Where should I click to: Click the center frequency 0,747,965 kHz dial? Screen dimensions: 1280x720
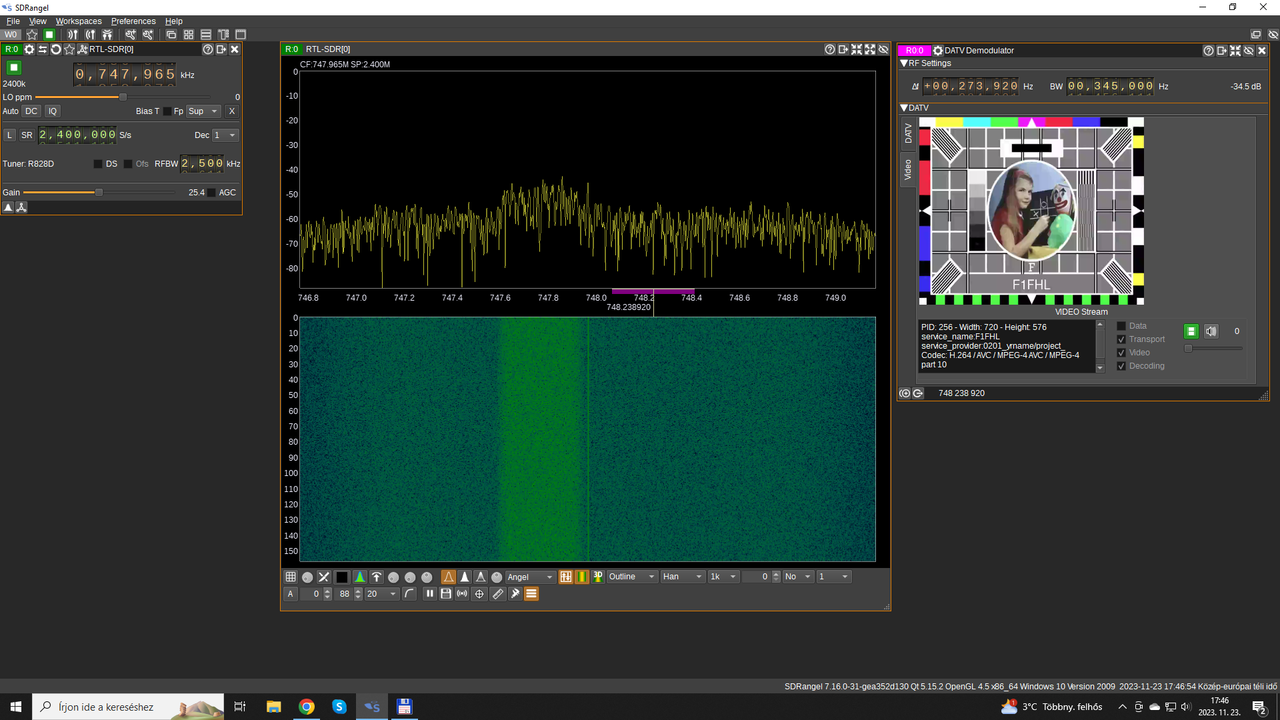(125, 74)
